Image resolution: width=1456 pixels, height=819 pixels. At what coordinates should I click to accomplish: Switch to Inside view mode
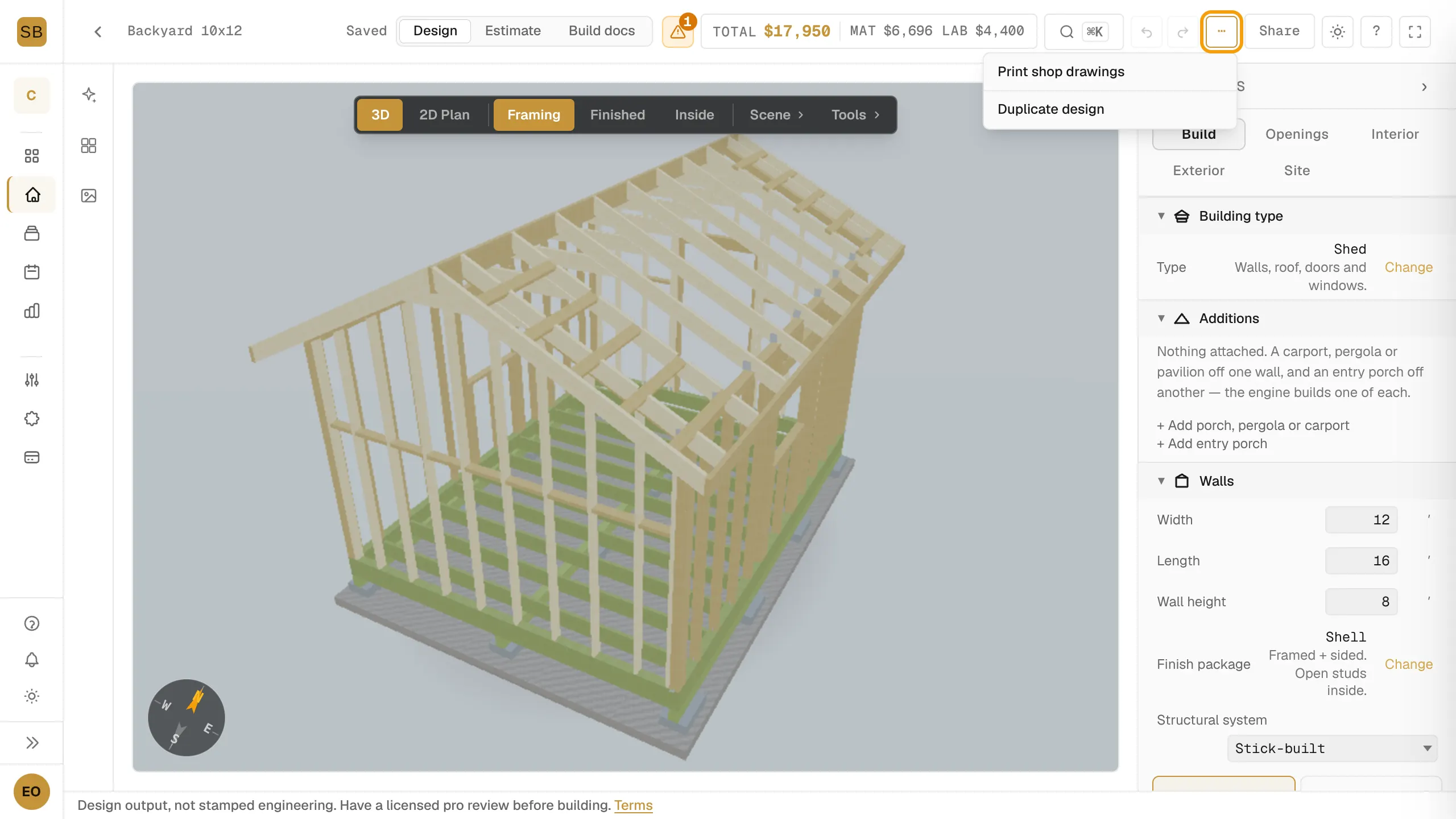[x=694, y=115]
